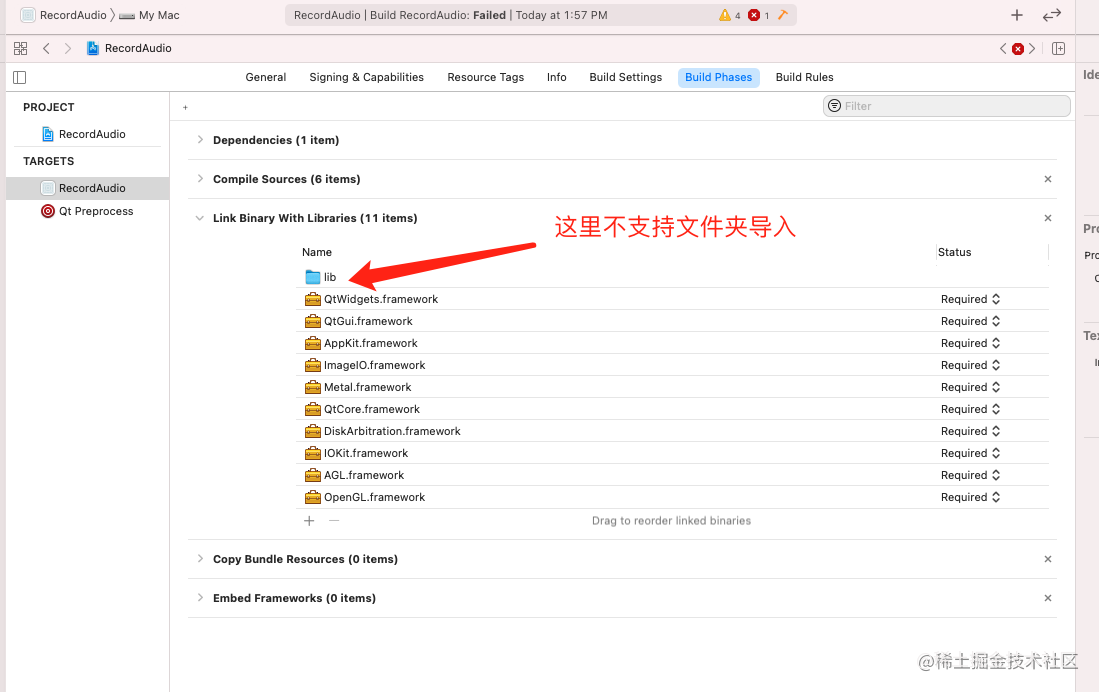Open Signing & Capabilities tab

coord(367,77)
